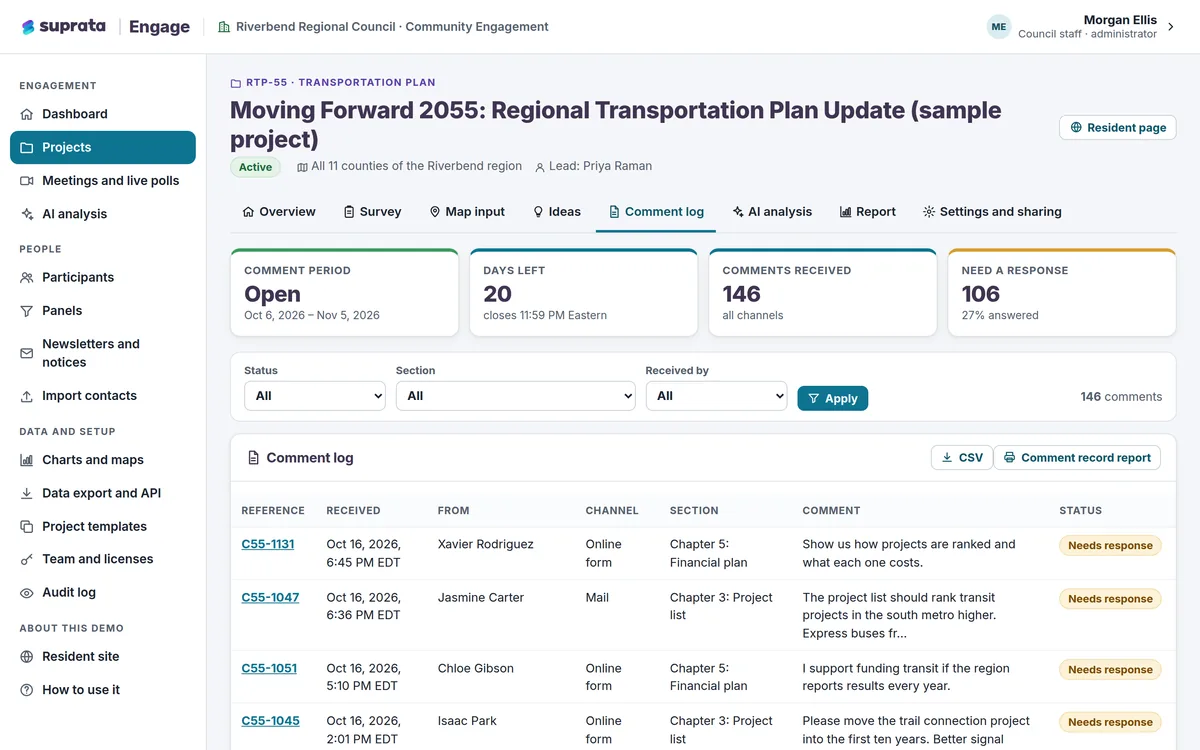Open the Participants page

103,277
